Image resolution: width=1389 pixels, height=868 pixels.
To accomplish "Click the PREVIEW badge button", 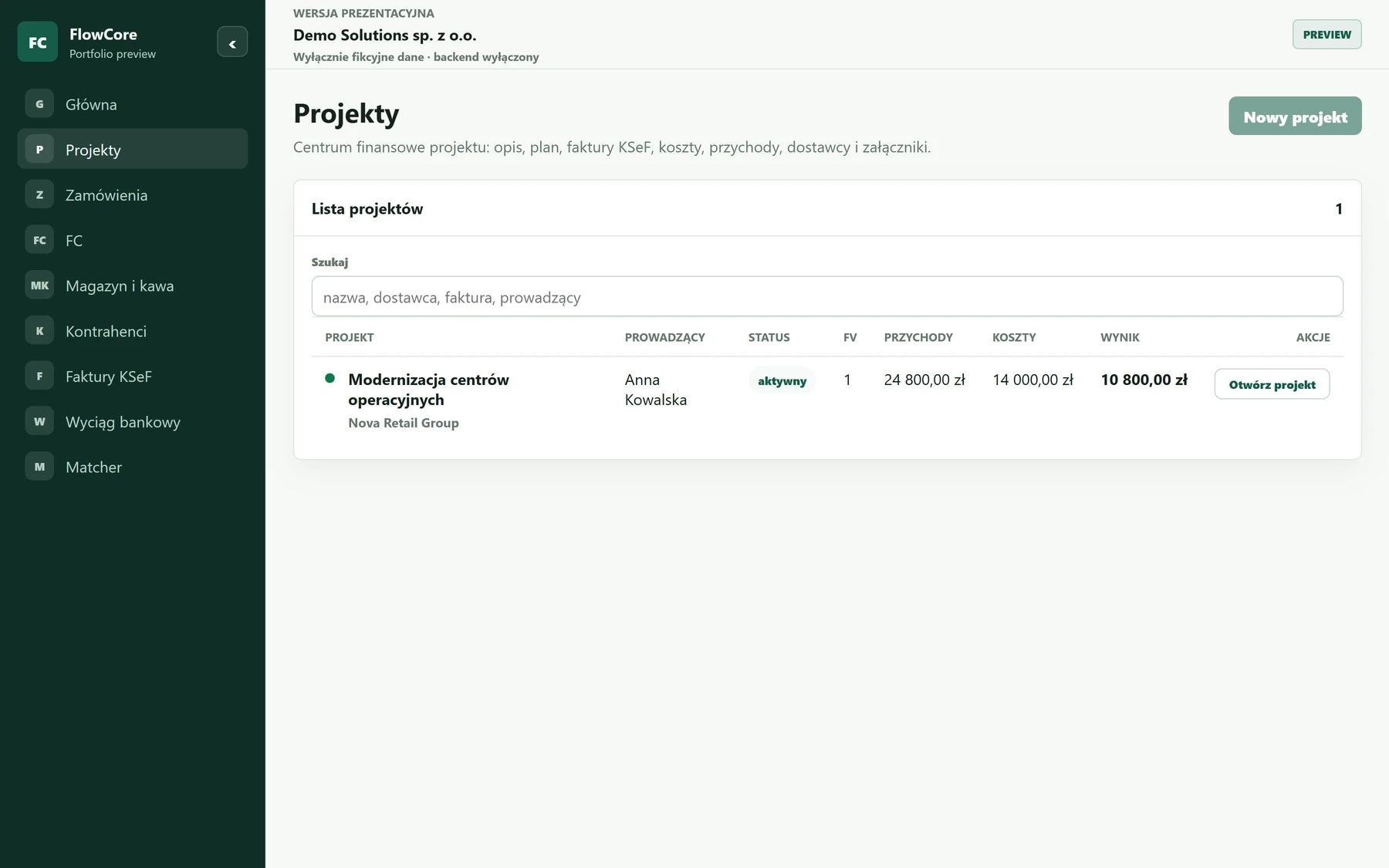I will (x=1327, y=34).
